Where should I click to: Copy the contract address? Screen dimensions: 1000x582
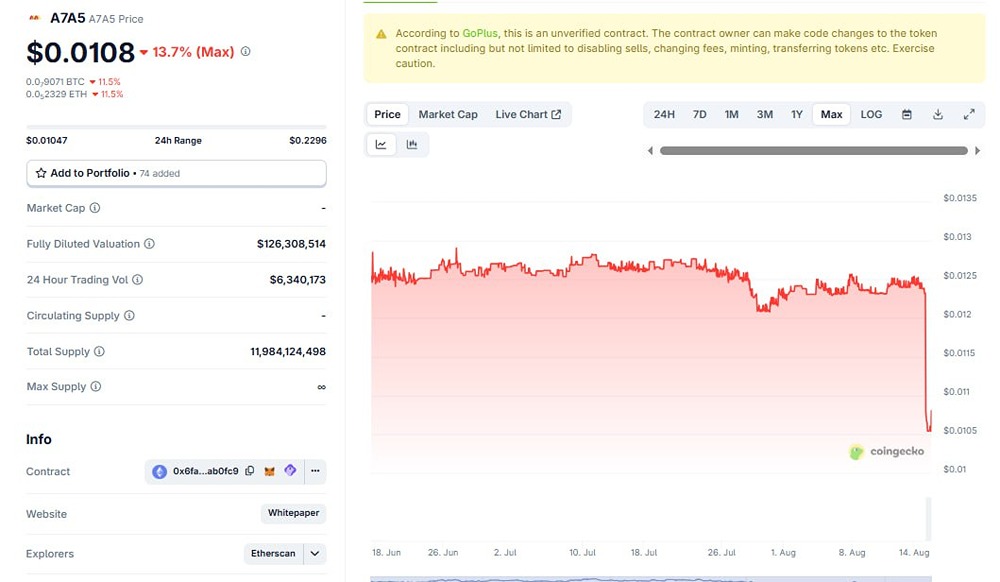[250, 471]
